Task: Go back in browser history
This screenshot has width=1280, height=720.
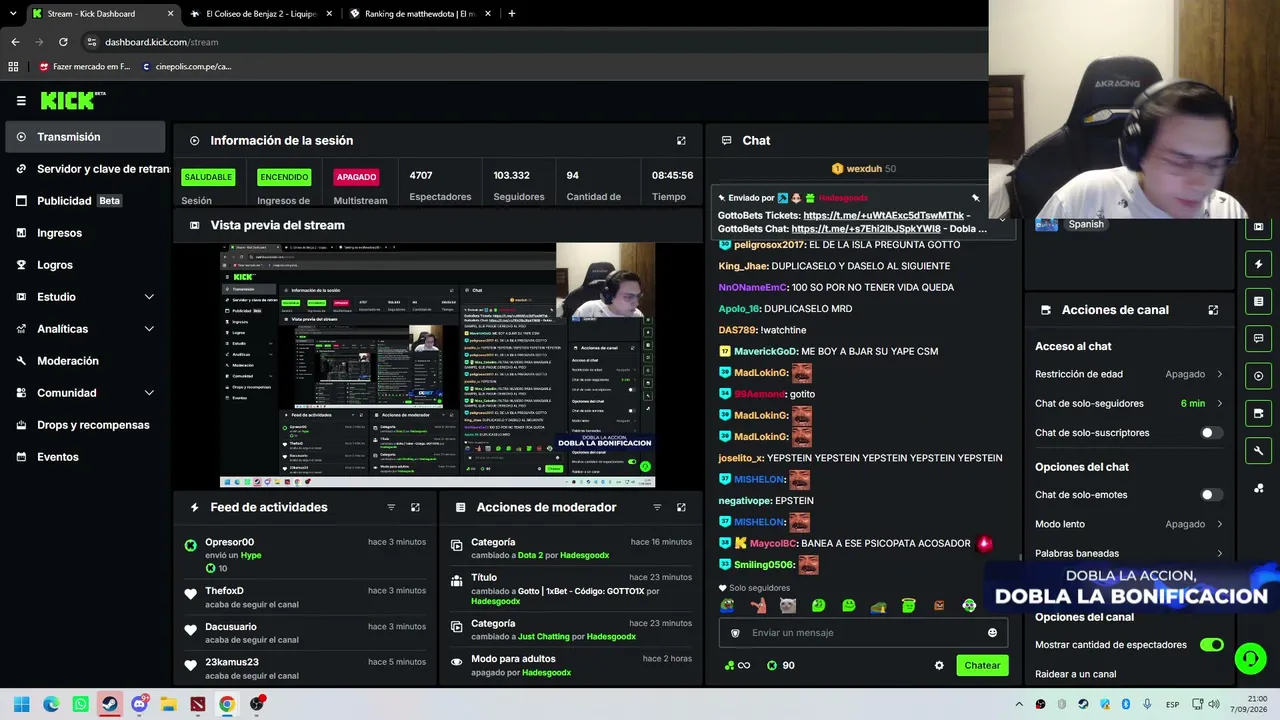Action: click(x=15, y=42)
